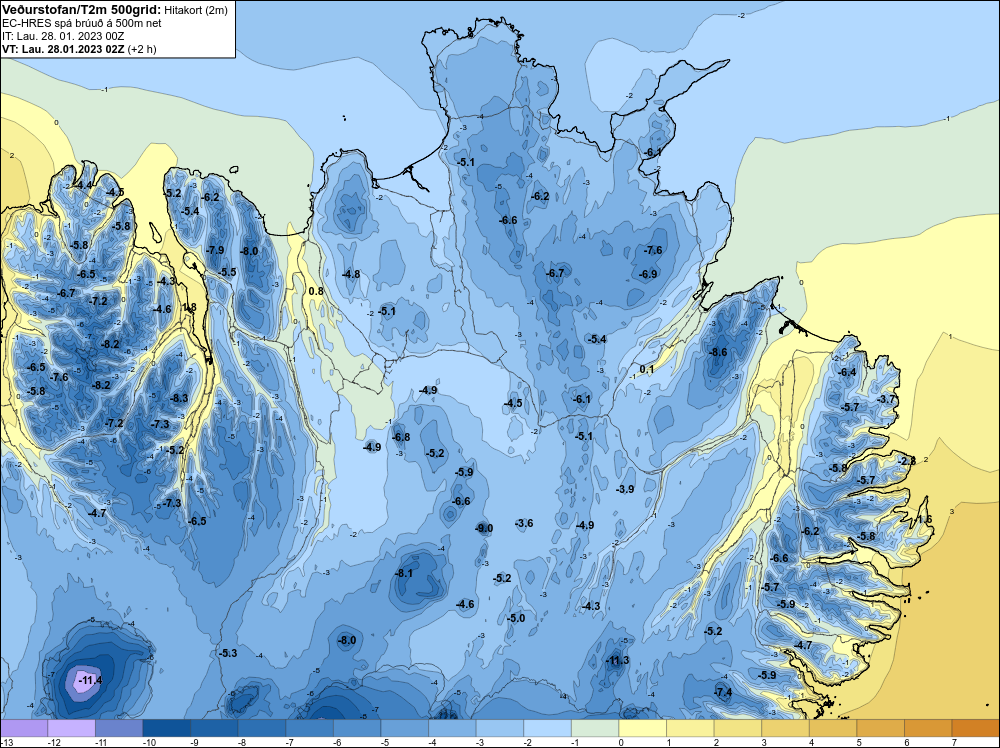
Task: Click the 'IT: Lau. 28. 01. 2023 00Z' line
Action: point(63,36)
